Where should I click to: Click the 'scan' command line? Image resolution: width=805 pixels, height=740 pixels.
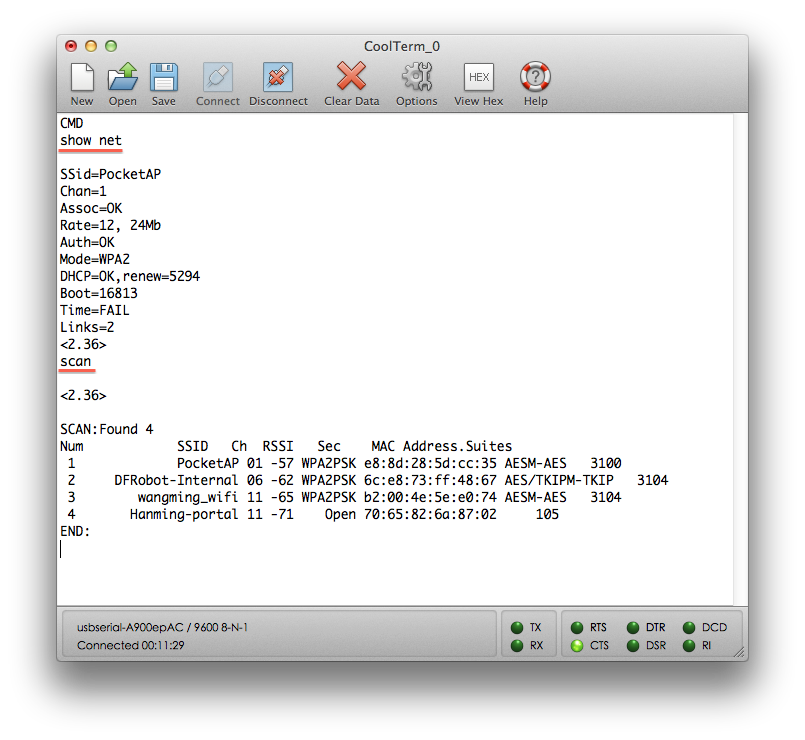tap(75, 362)
